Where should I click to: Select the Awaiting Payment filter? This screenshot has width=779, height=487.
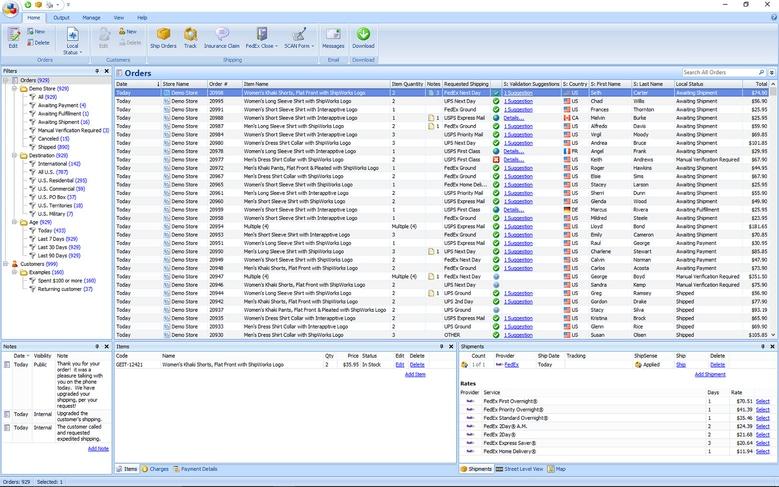(62, 105)
